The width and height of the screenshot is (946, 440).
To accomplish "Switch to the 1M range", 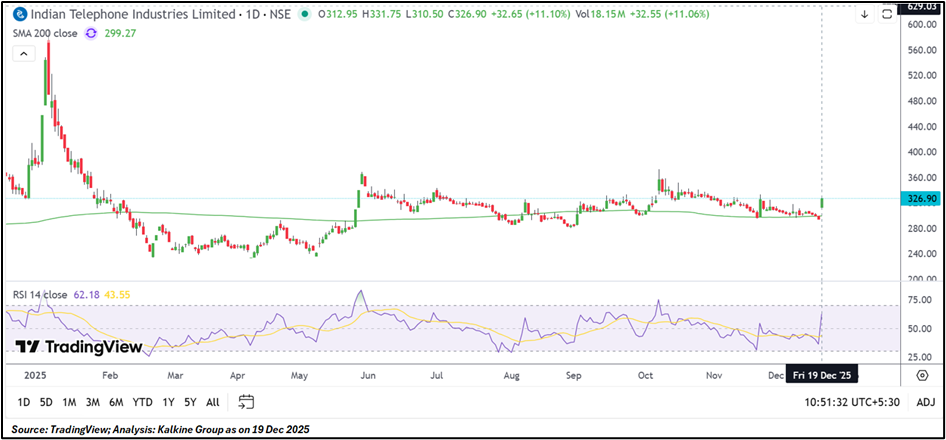I will coord(70,402).
